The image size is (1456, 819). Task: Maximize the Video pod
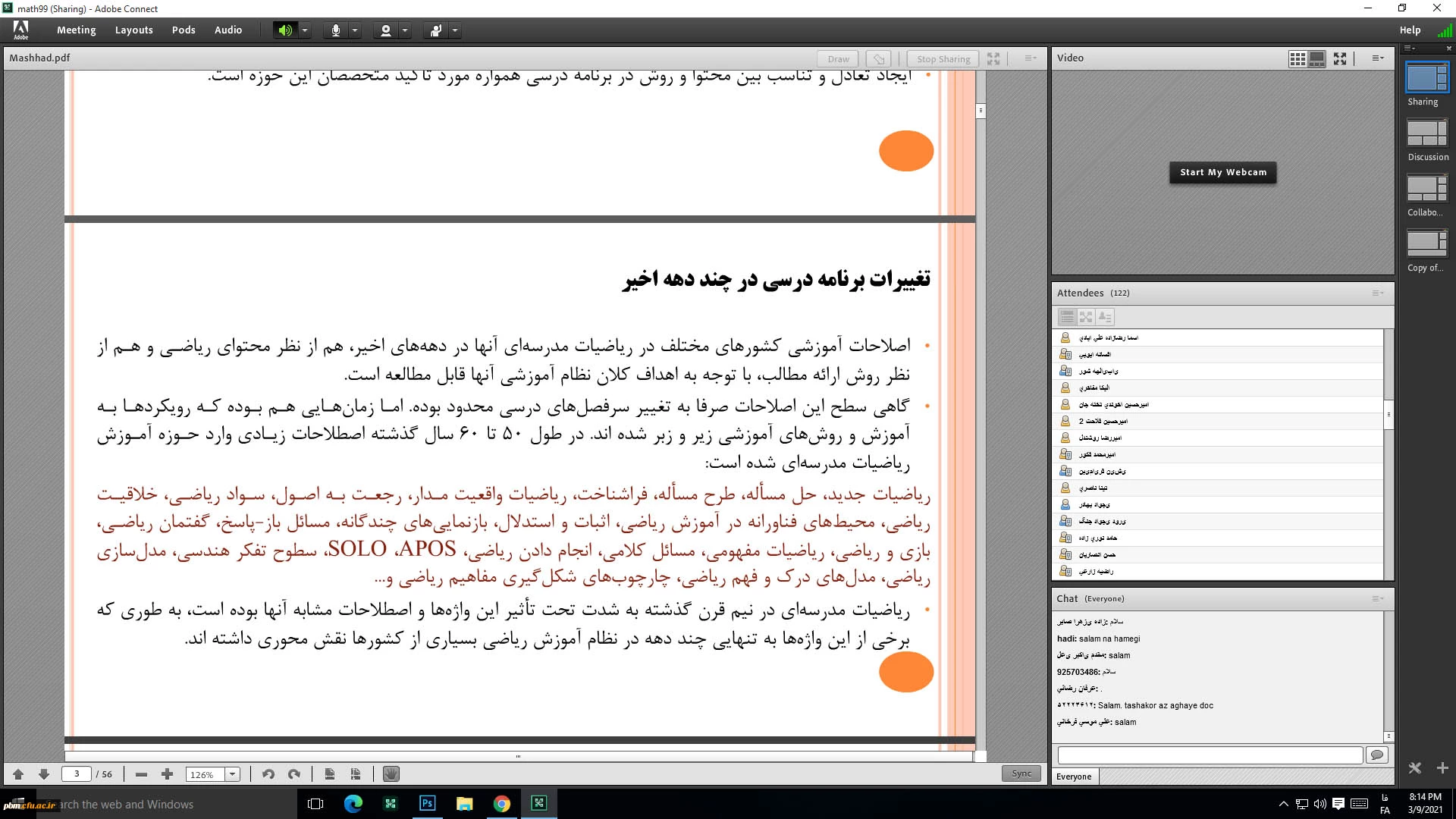click(1340, 58)
